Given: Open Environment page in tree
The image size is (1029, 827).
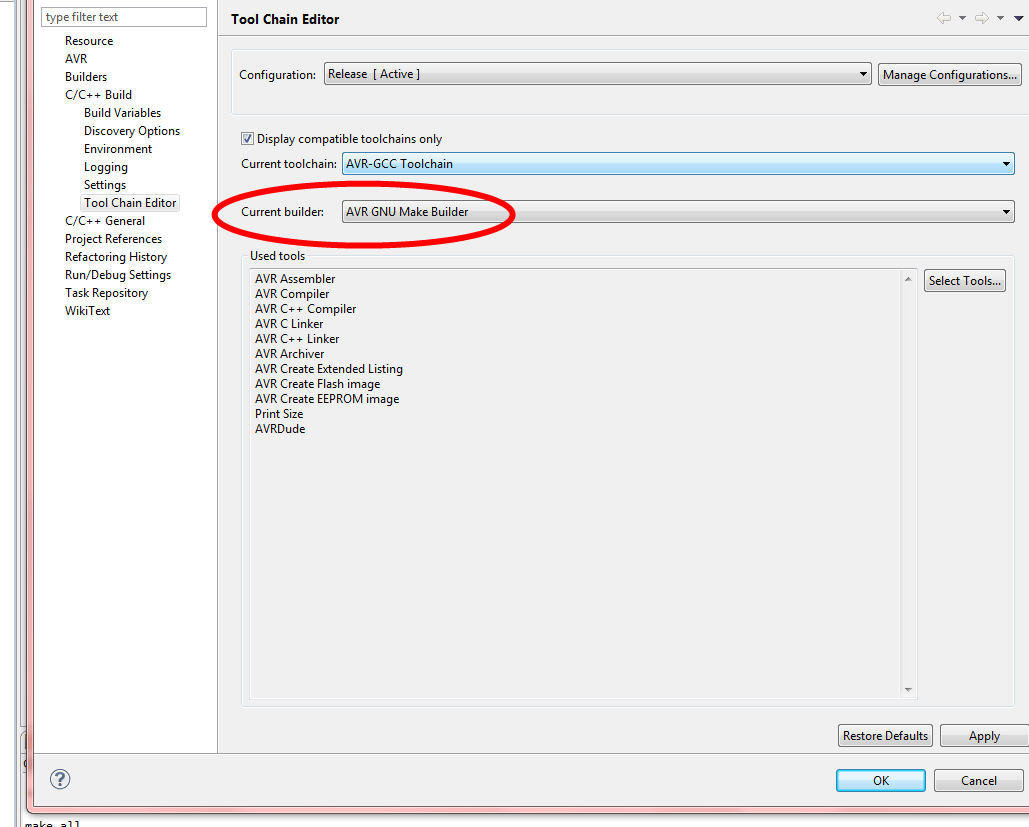Looking at the screenshot, I should pyautogui.click(x=118, y=149).
